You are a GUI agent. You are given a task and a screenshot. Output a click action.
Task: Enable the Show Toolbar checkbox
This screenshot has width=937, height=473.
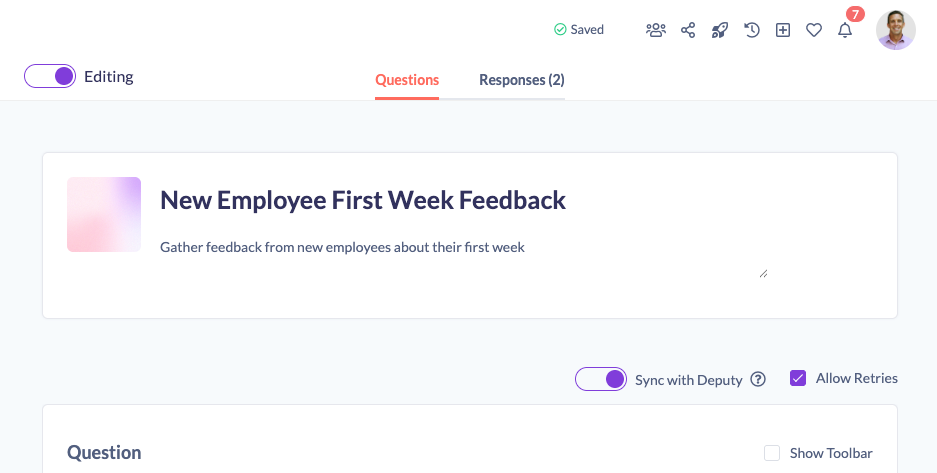772,453
